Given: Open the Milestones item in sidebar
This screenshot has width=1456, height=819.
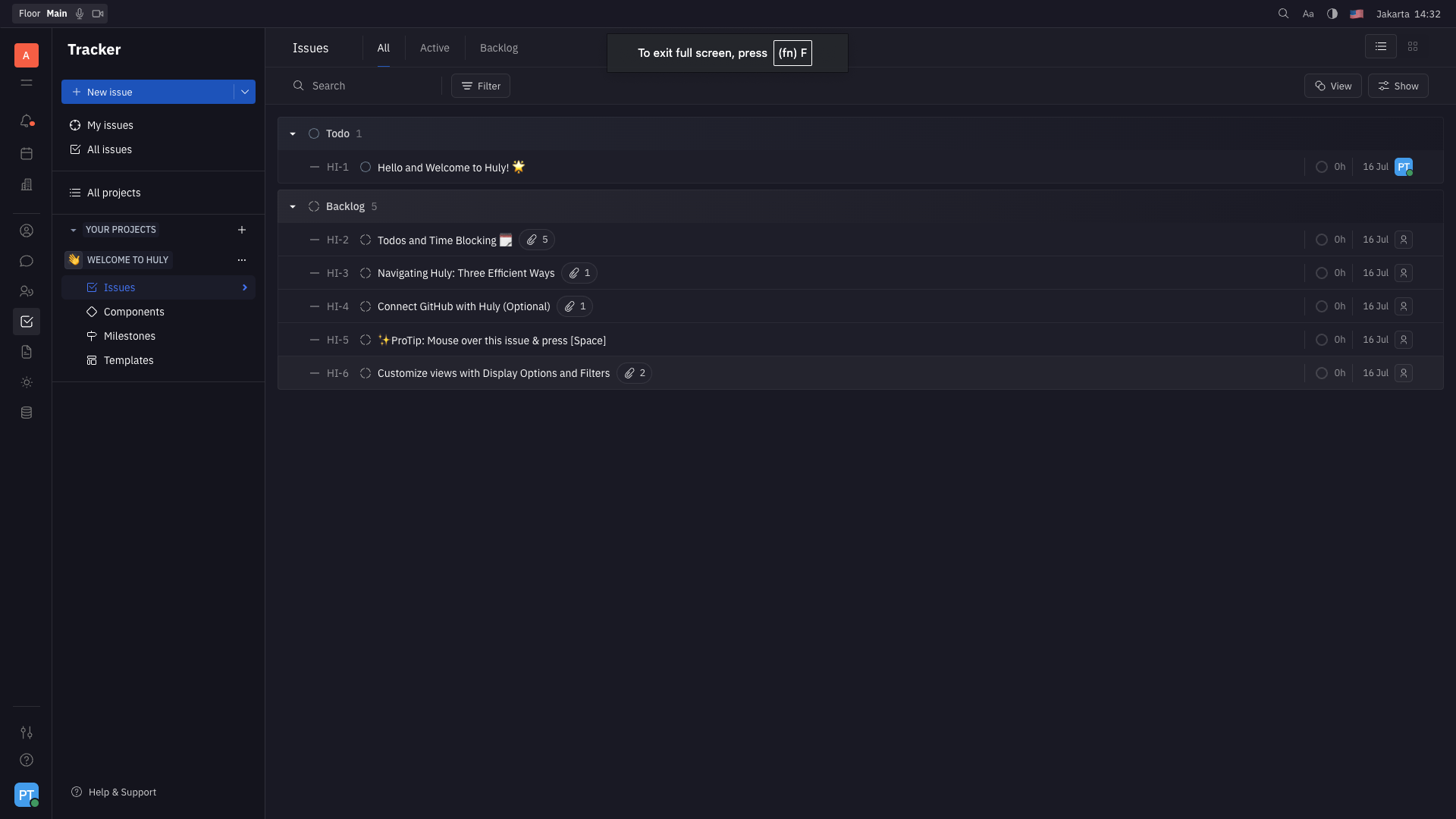Looking at the screenshot, I should pos(130,336).
